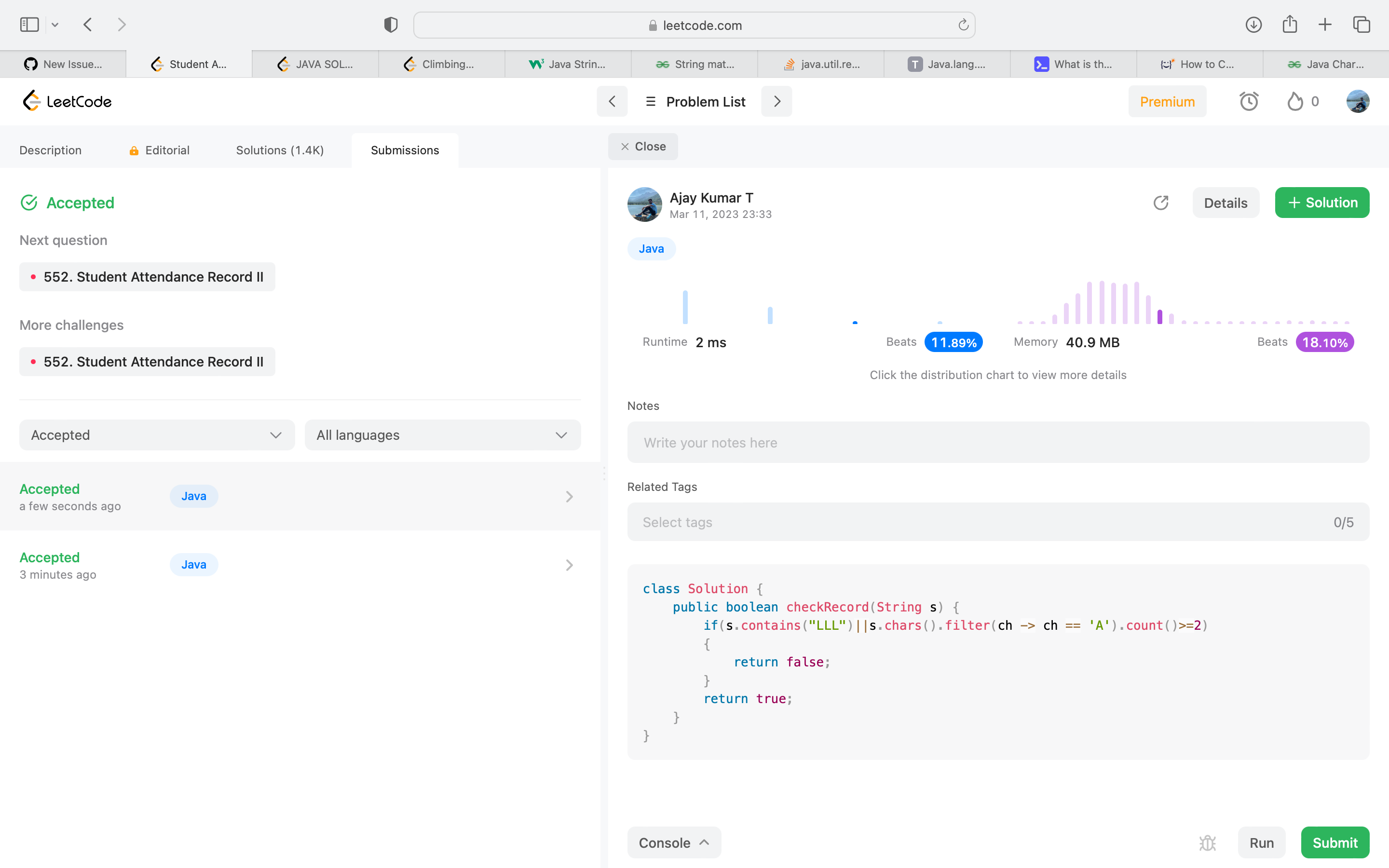The height and width of the screenshot is (868, 1389).
Task: Switch to the Solutions (1.4K) tab
Action: [x=280, y=150]
